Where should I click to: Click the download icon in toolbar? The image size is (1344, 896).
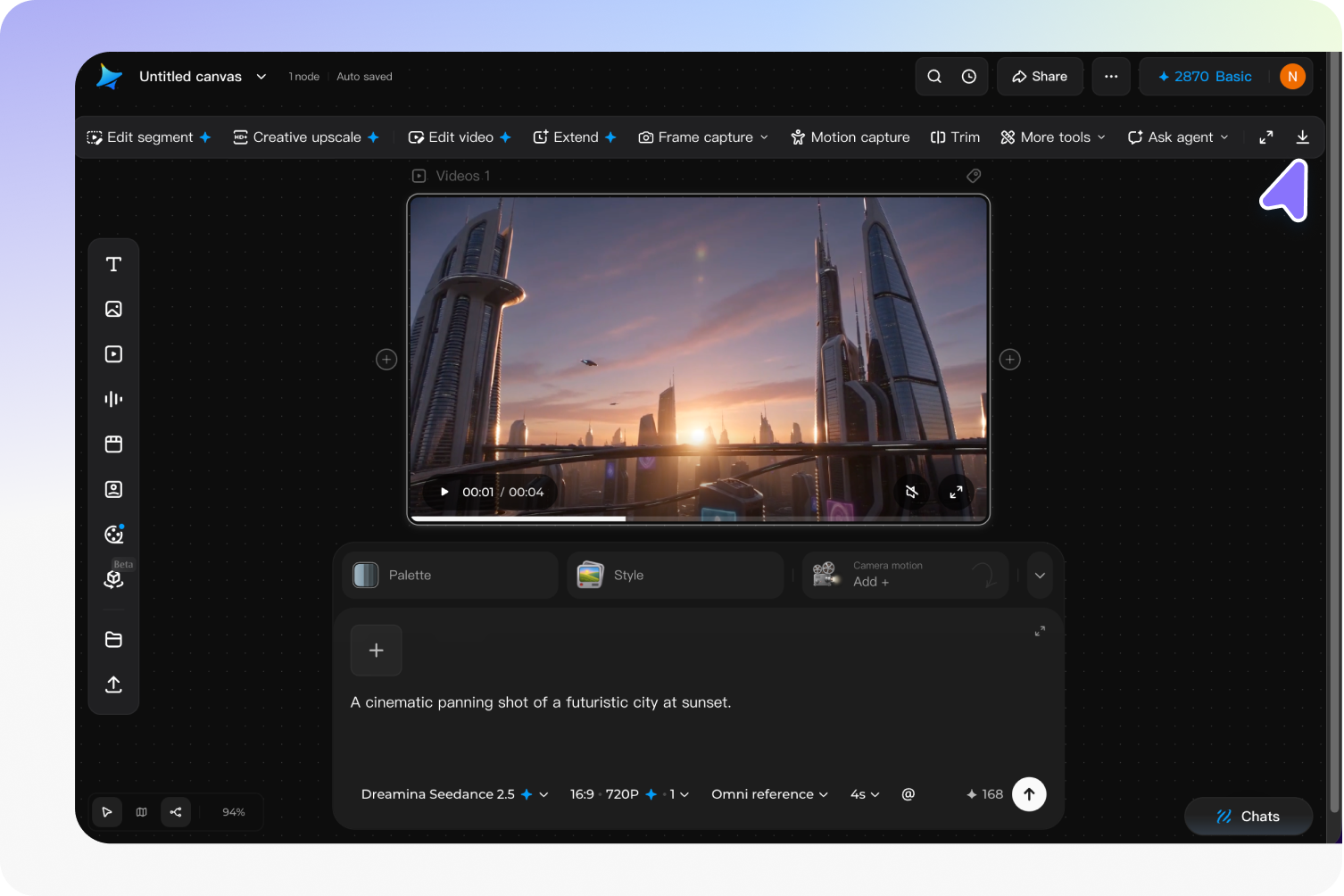(1302, 137)
